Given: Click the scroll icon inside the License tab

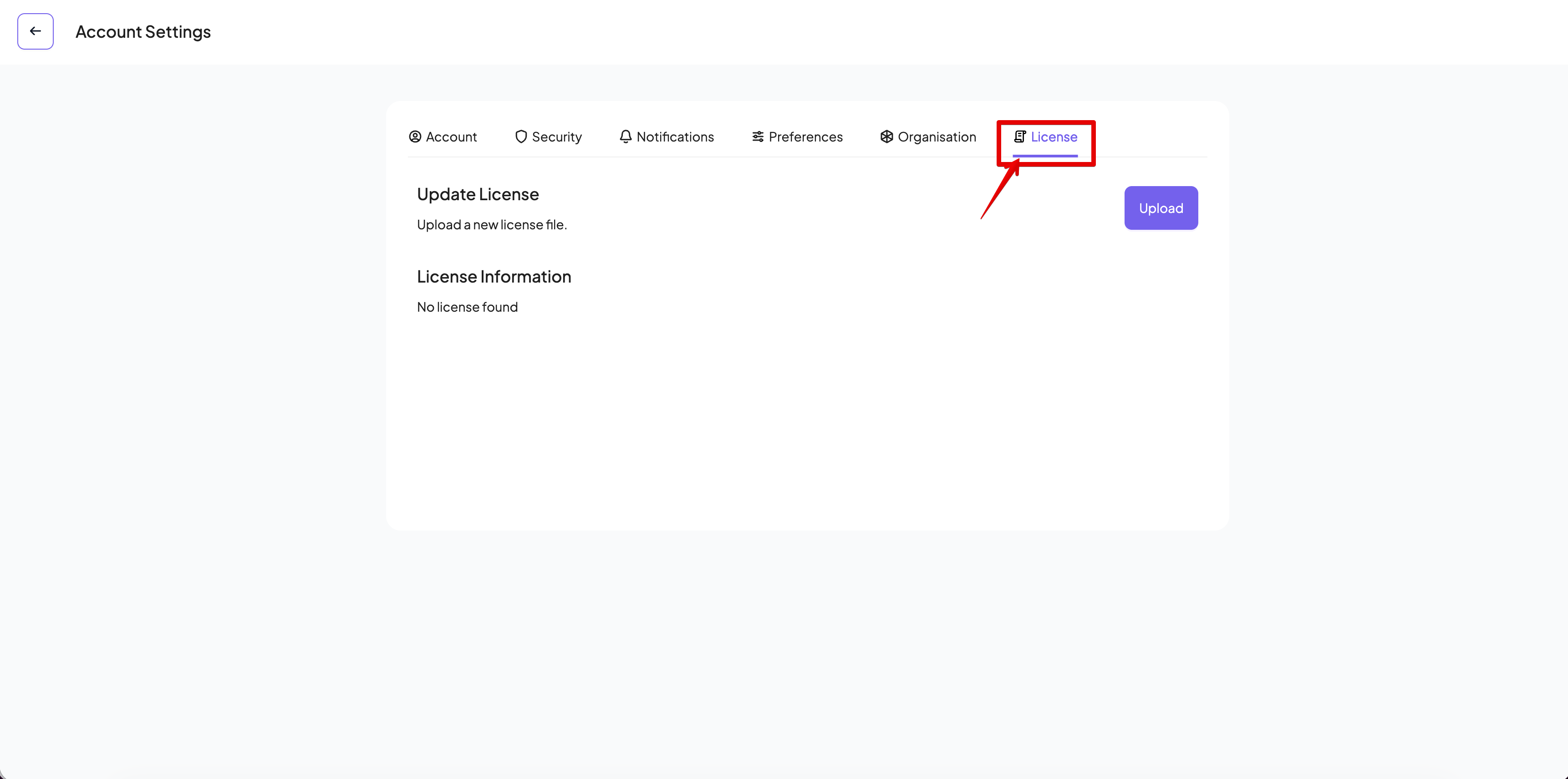Looking at the screenshot, I should pyautogui.click(x=1020, y=137).
